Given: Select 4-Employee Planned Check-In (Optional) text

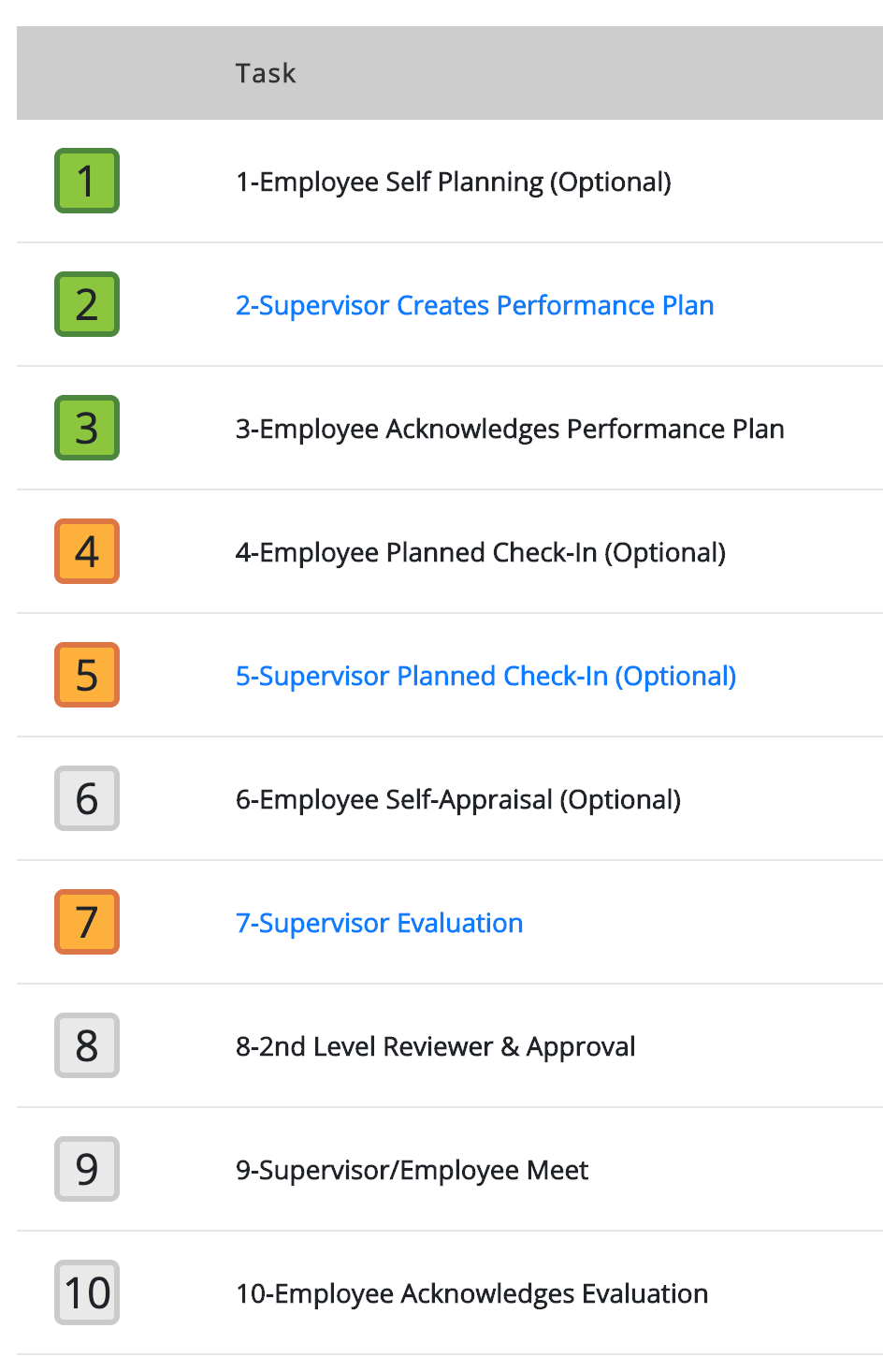Looking at the screenshot, I should [481, 552].
